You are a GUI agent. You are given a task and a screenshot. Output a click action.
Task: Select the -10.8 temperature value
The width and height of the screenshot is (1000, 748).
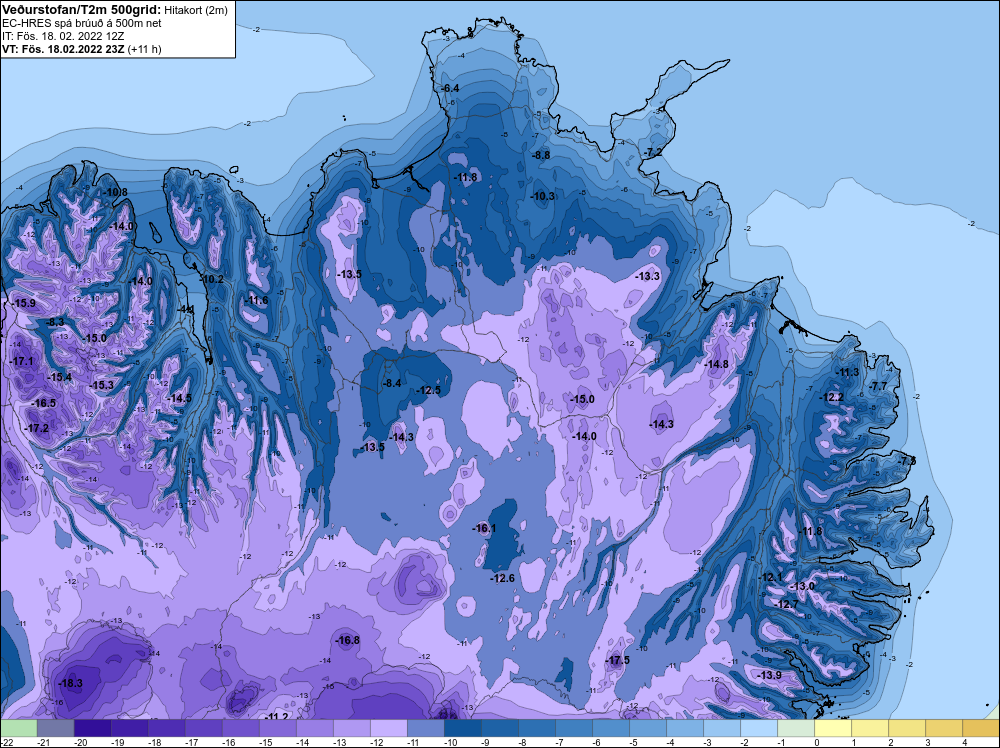point(115,192)
